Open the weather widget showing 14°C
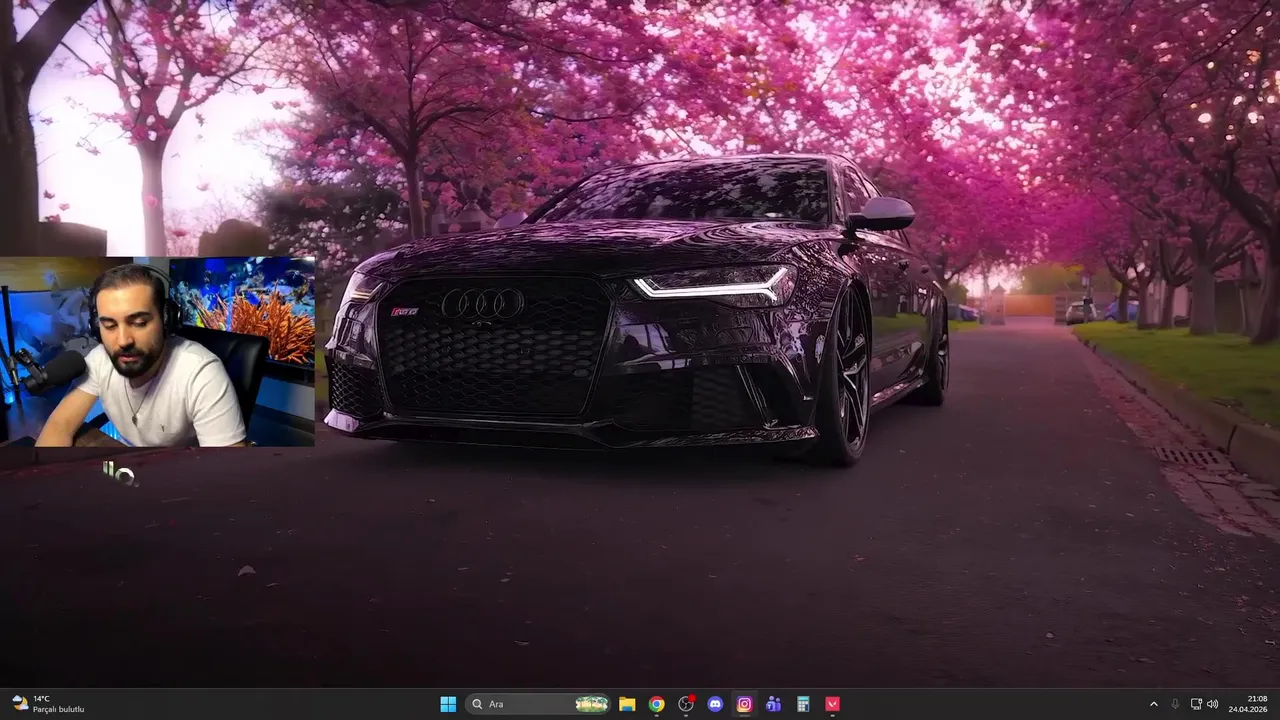Screen dimensions: 1280x720 [x=48, y=704]
